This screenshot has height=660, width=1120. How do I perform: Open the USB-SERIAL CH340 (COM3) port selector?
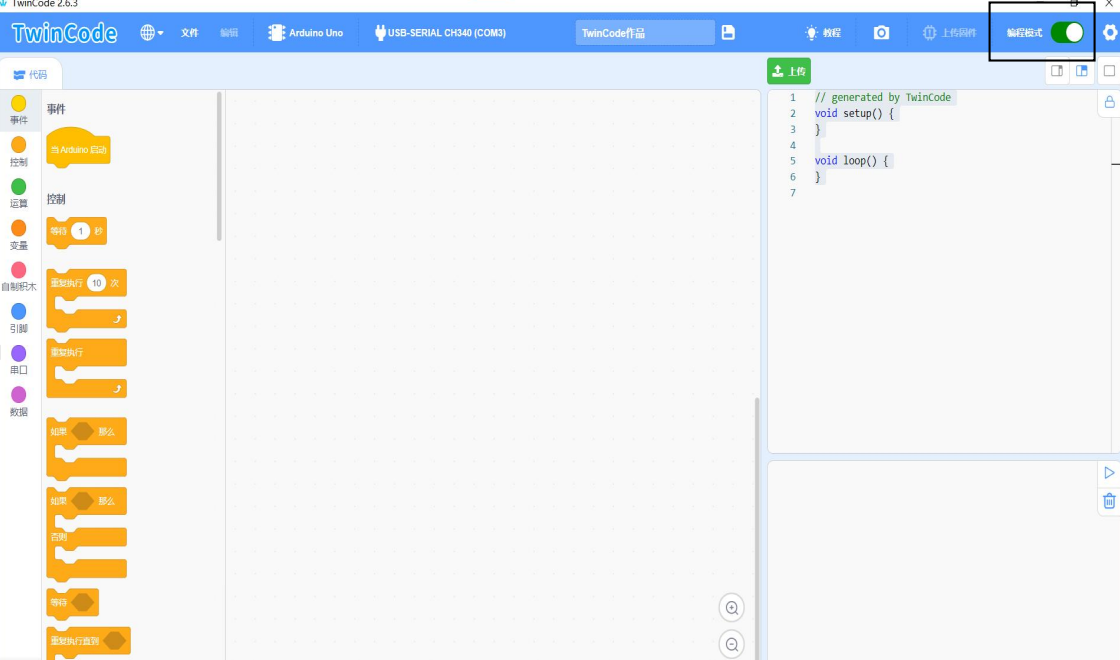tap(440, 33)
